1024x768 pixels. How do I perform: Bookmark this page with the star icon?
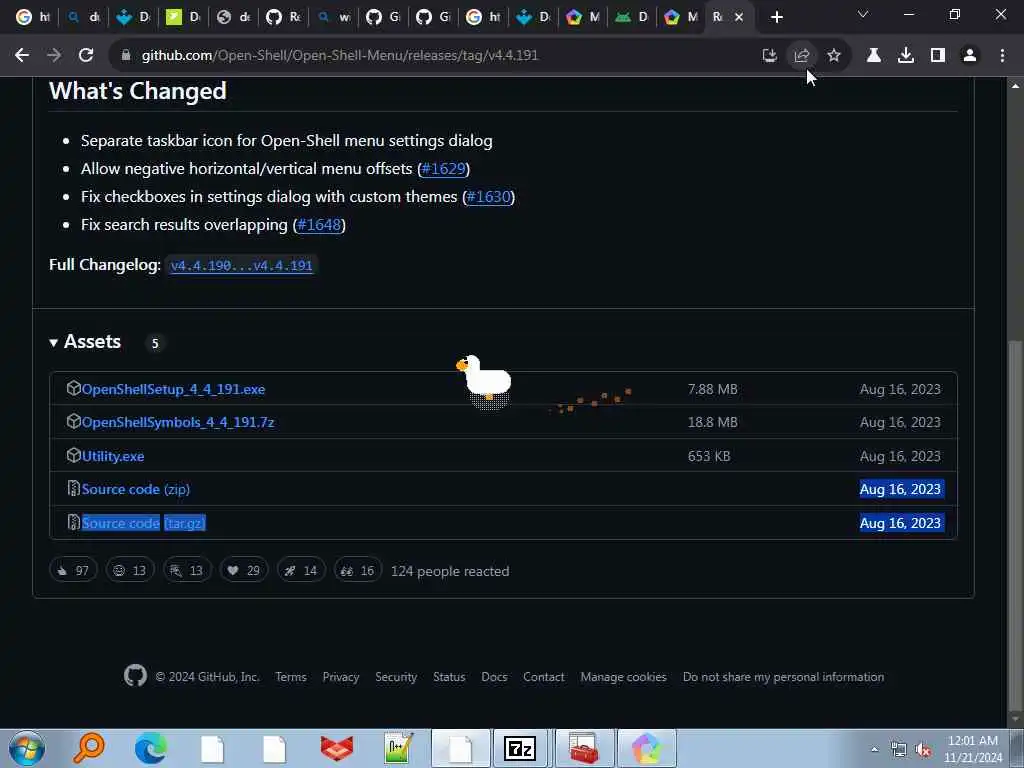tap(834, 56)
